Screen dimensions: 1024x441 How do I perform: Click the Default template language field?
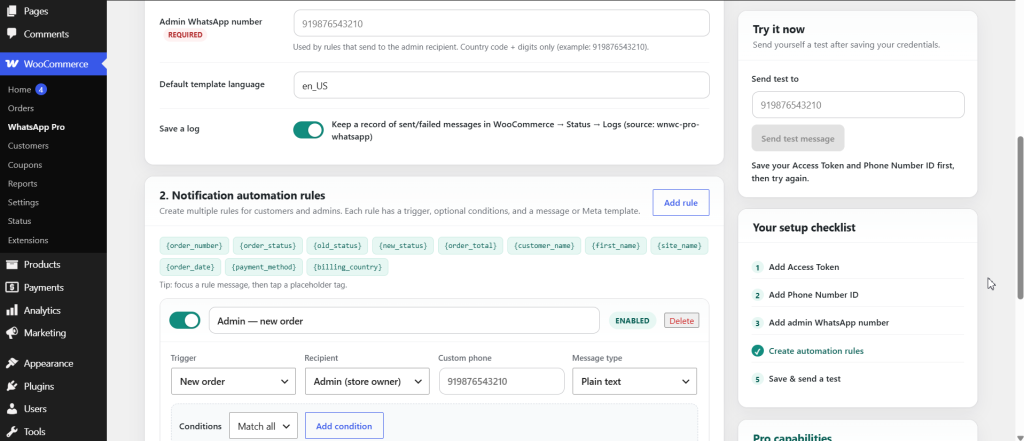point(502,85)
